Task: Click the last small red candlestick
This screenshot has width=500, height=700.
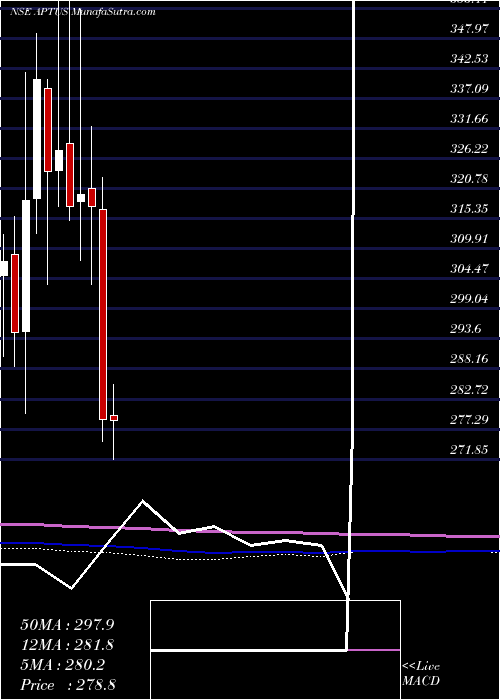Action: coord(114,418)
